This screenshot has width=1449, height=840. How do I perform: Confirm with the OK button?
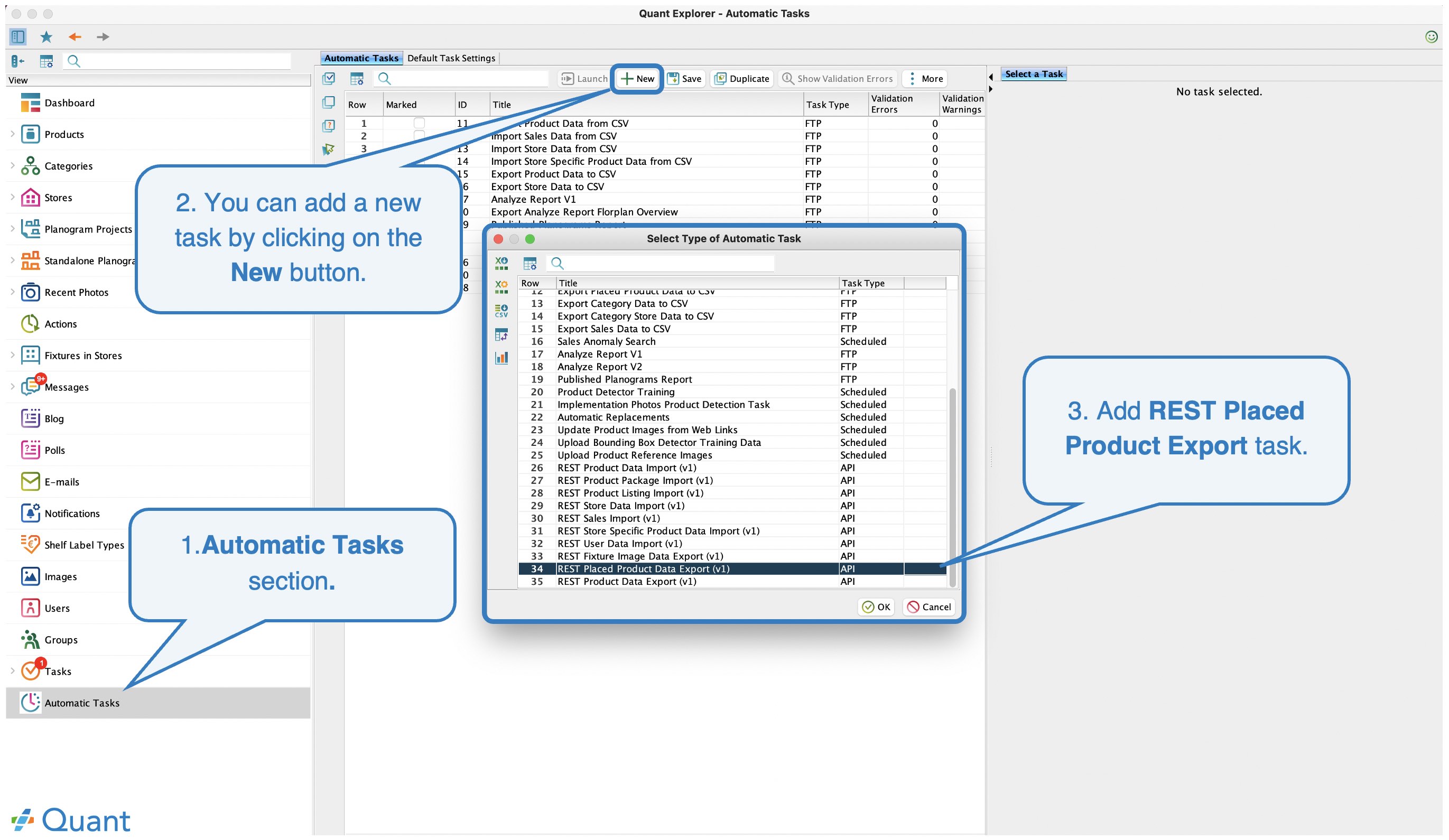(x=876, y=607)
